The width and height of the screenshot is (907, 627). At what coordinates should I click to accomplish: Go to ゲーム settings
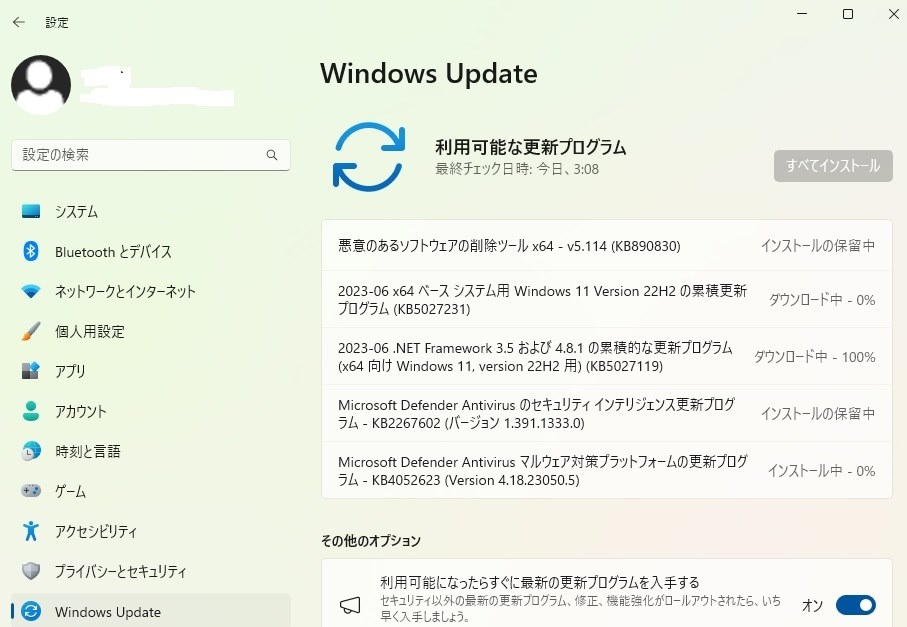(x=150, y=491)
